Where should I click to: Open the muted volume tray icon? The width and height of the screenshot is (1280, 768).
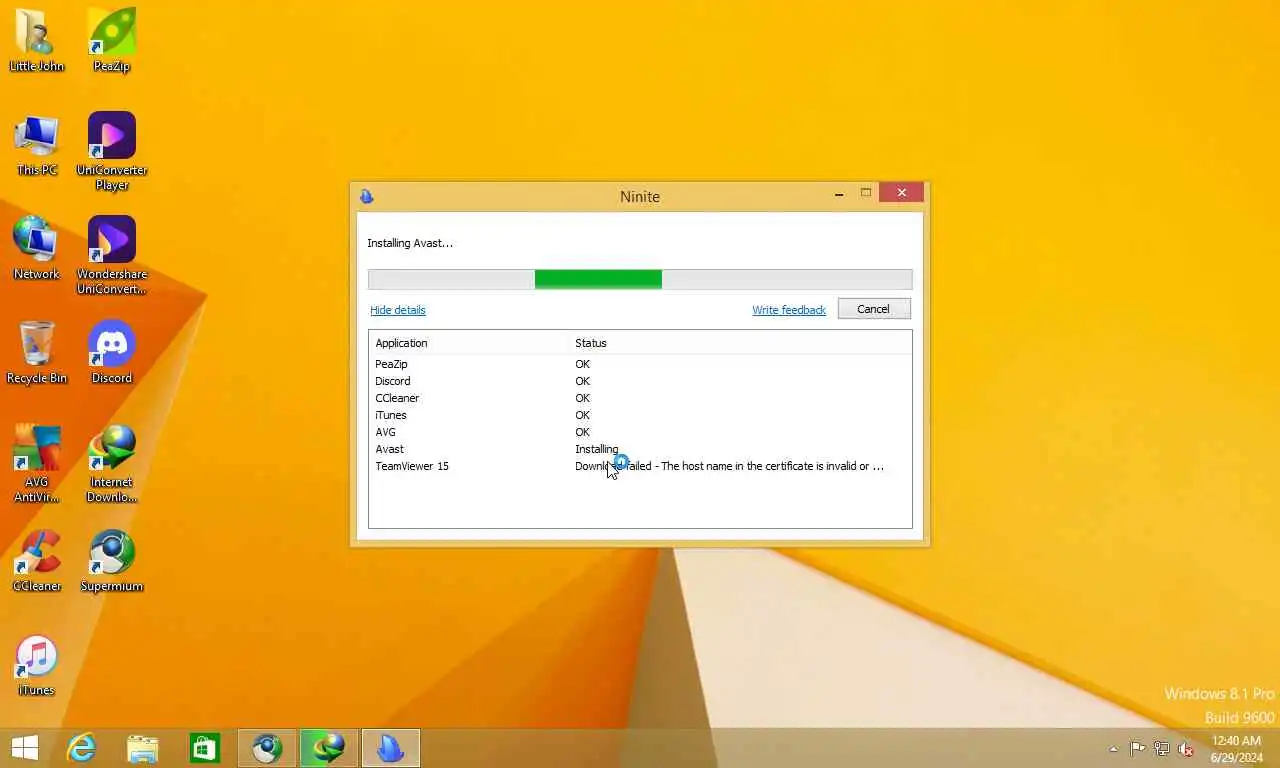tap(1186, 748)
